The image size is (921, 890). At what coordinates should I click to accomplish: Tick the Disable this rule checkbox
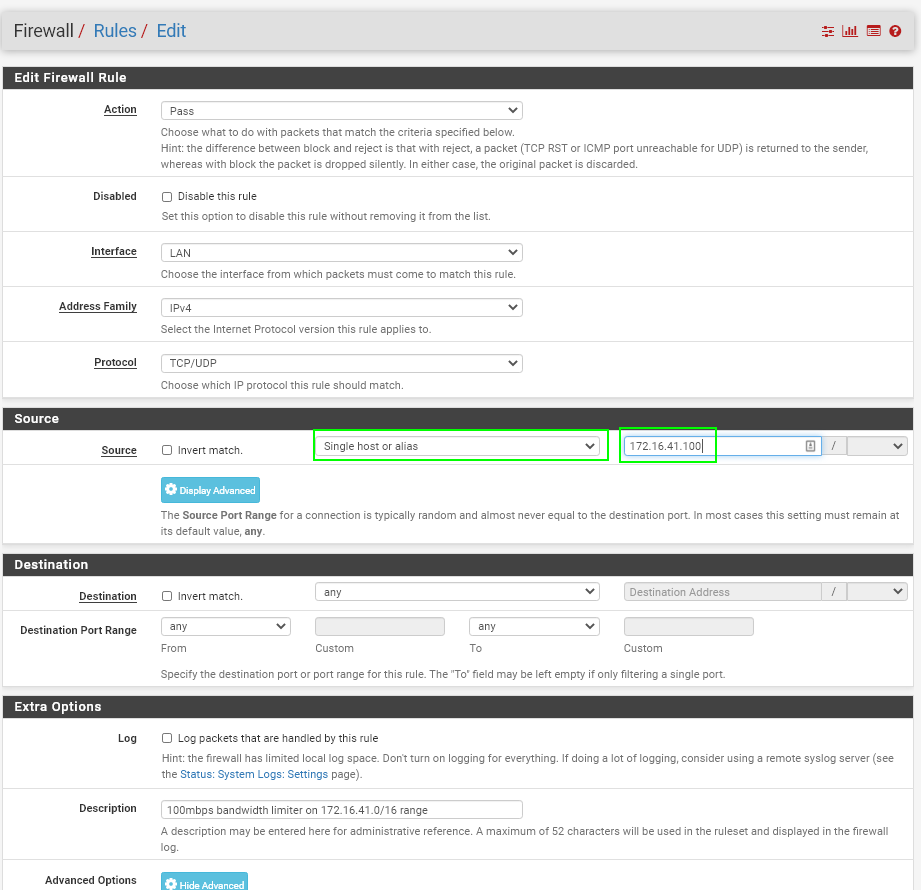(167, 197)
